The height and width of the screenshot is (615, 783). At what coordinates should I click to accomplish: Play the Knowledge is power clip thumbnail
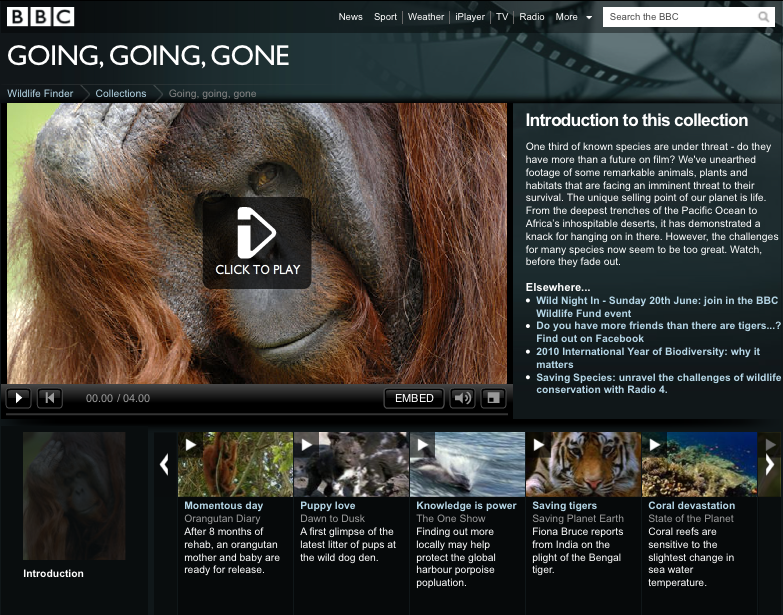[467, 464]
